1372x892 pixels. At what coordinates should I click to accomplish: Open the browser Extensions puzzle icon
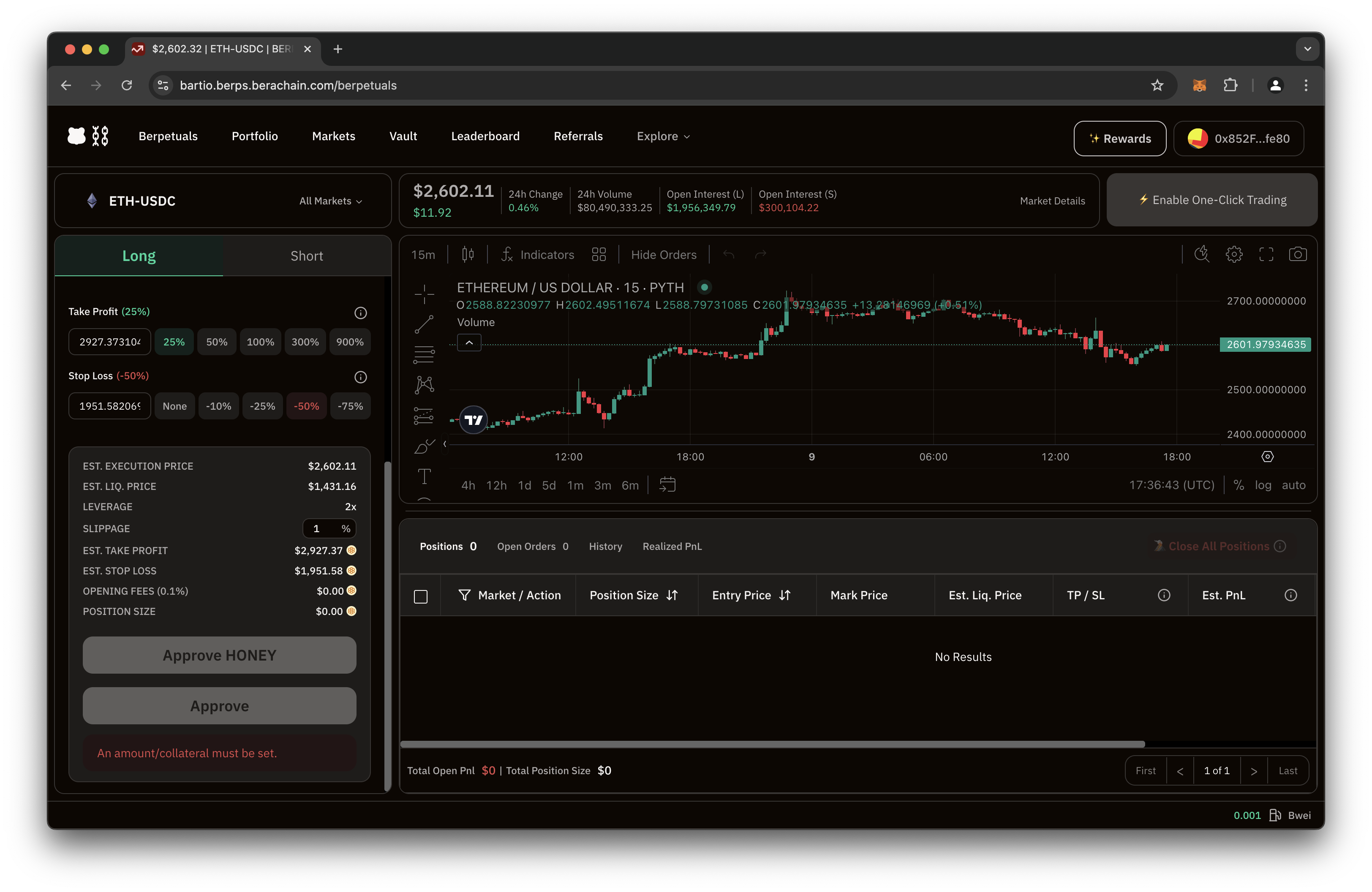1230,85
